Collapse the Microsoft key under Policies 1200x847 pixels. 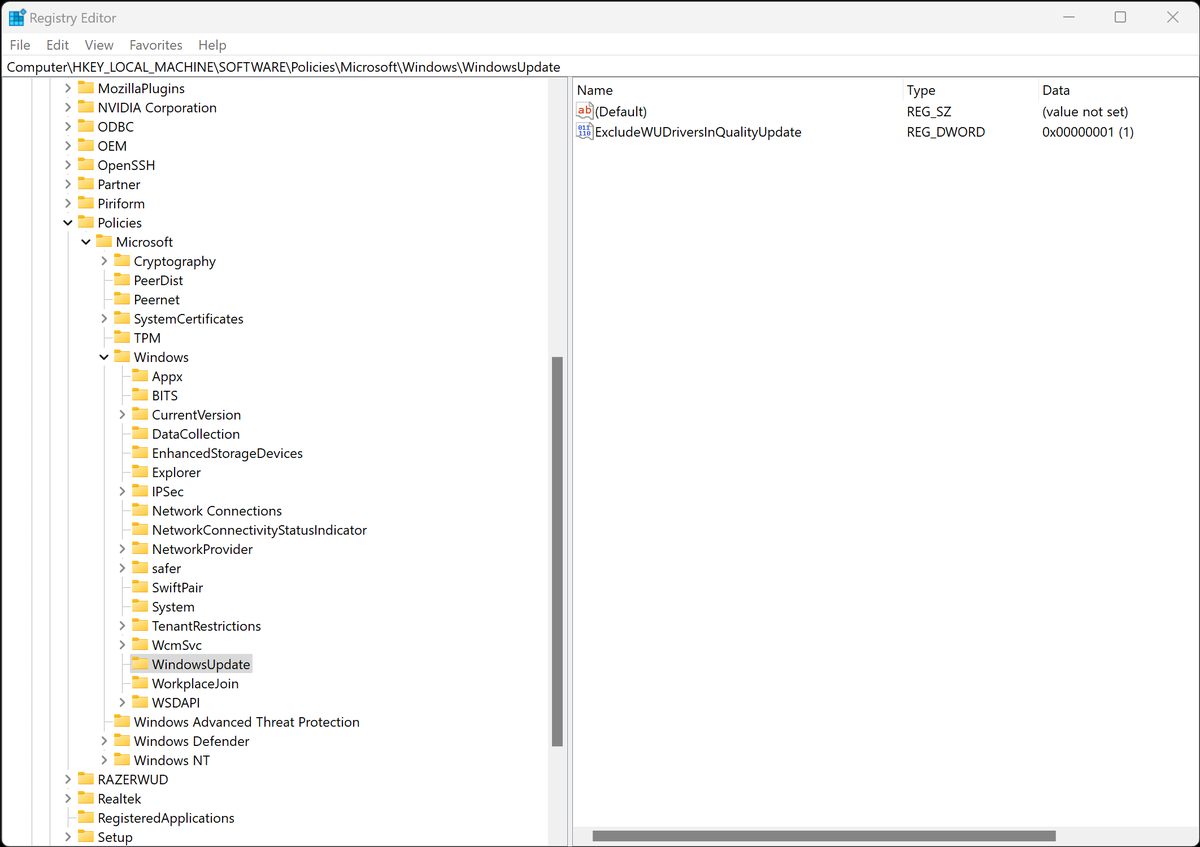pyautogui.click(x=86, y=242)
